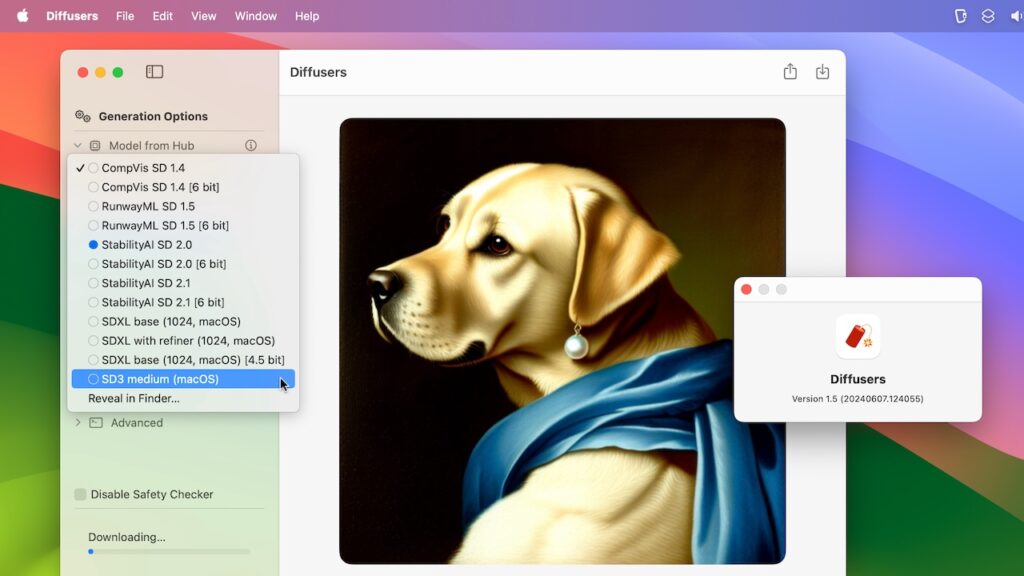
Task: Select SDXL with refiner (1024, macOS)
Action: [188, 341]
